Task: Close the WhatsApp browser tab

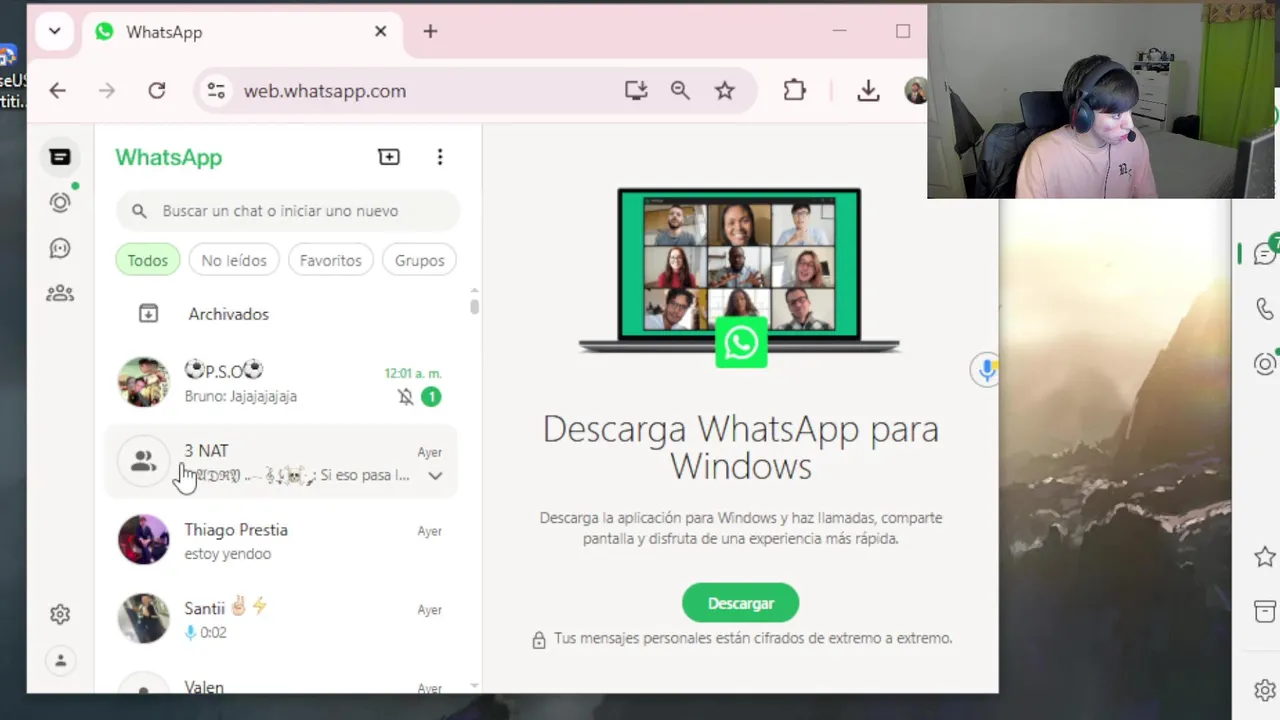Action: click(380, 32)
